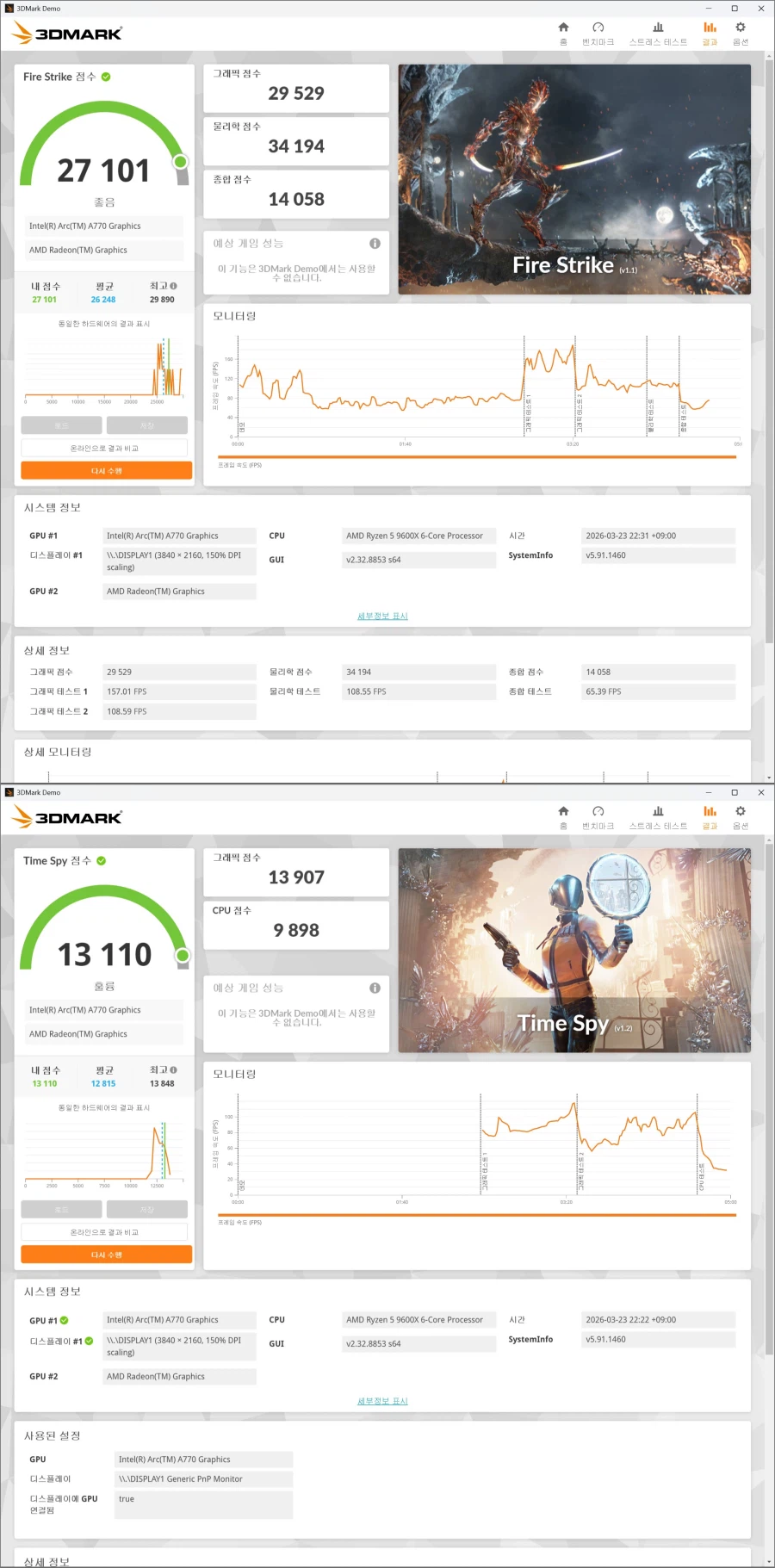Open 세부정보 표시 link in Time Spy system info
This screenshot has height=1568, width=775.
pyautogui.click(x=382, y=1401)
